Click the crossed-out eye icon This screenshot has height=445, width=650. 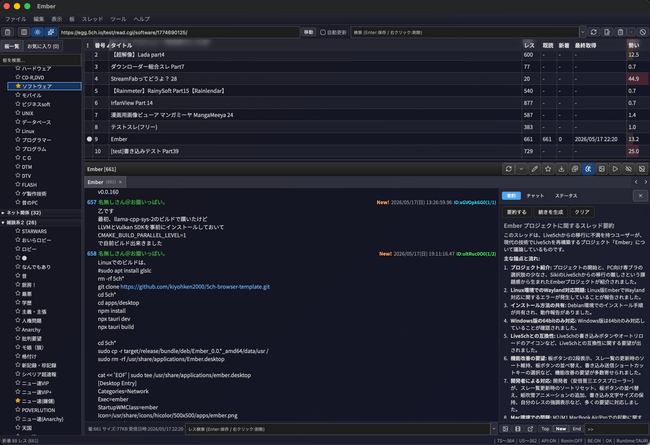pos(628,169)
